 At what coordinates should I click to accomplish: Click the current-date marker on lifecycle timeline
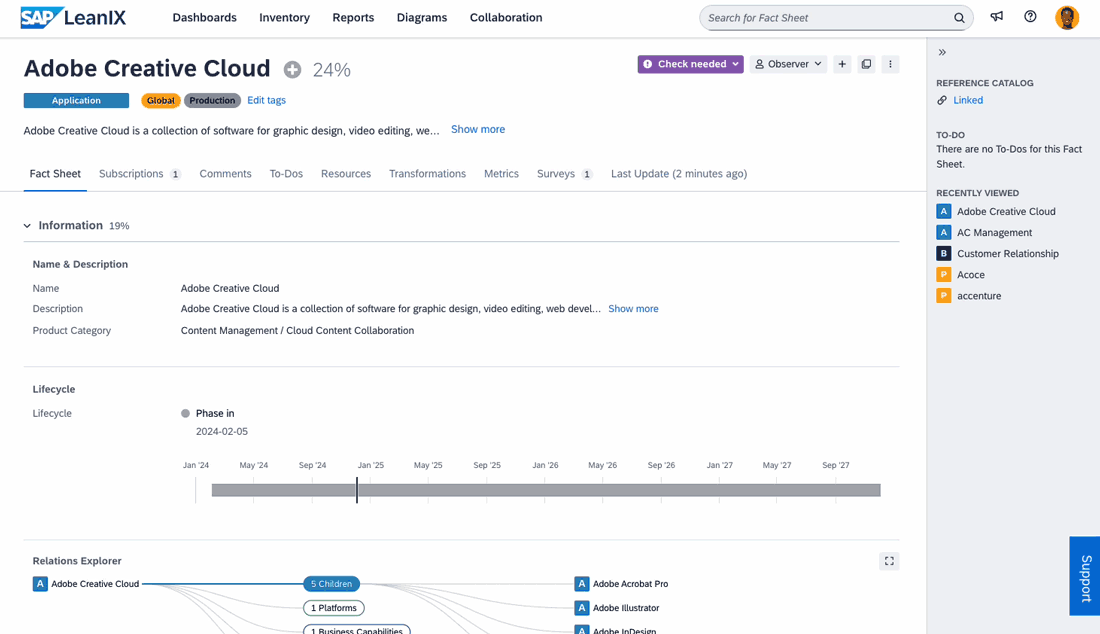pos(356,490)
